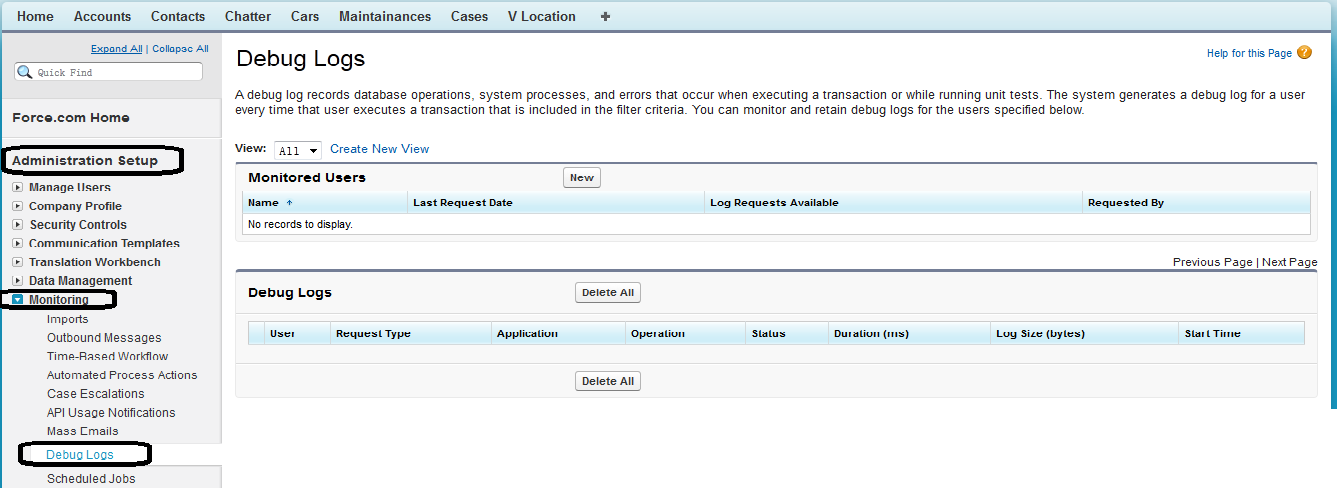The height and width of the screenshot is (488, 1343).
Task: Select Time-Based Workflow item
Action: pyautogui.click(x=108, y=356)
